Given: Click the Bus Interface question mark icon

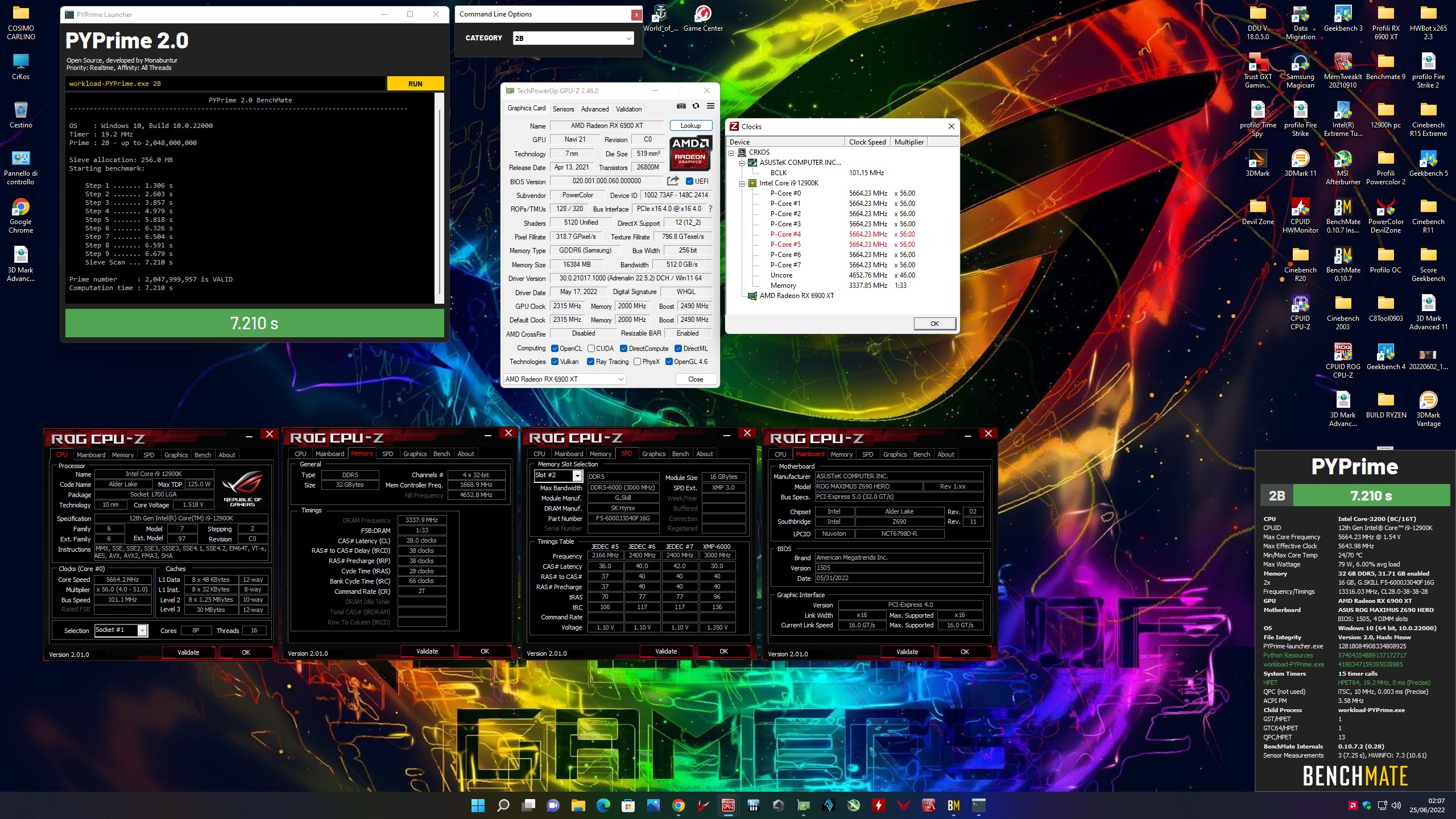Looking at the screenshot, I should (710, 209).
